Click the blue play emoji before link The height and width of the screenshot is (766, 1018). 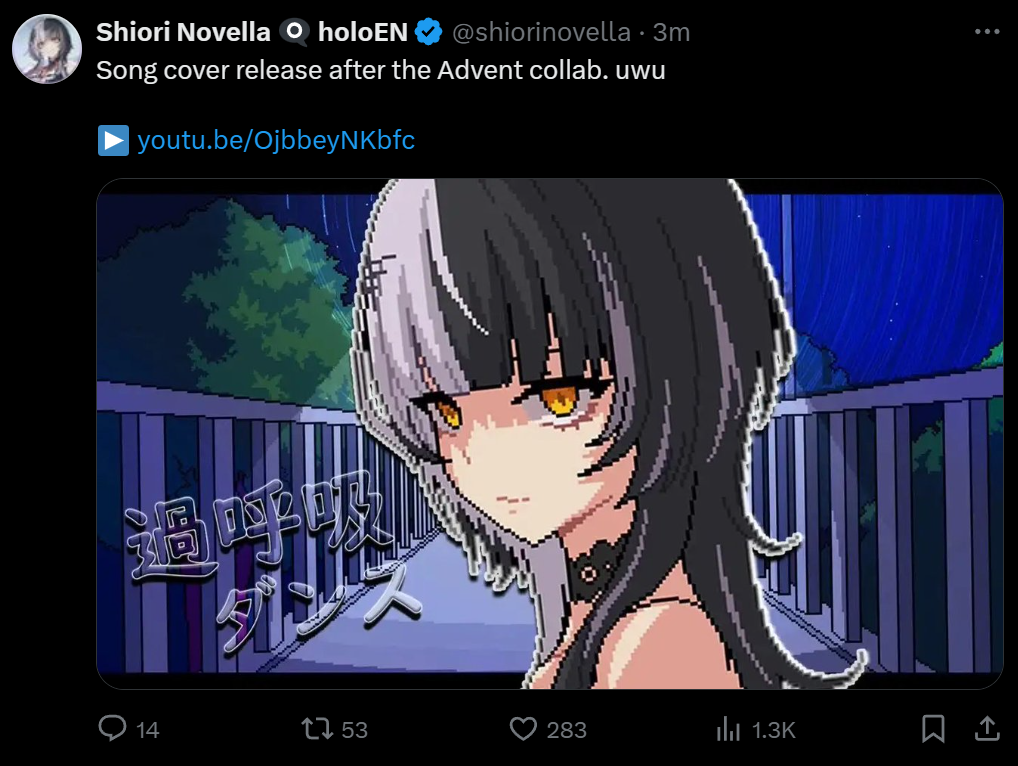point(114,140)
